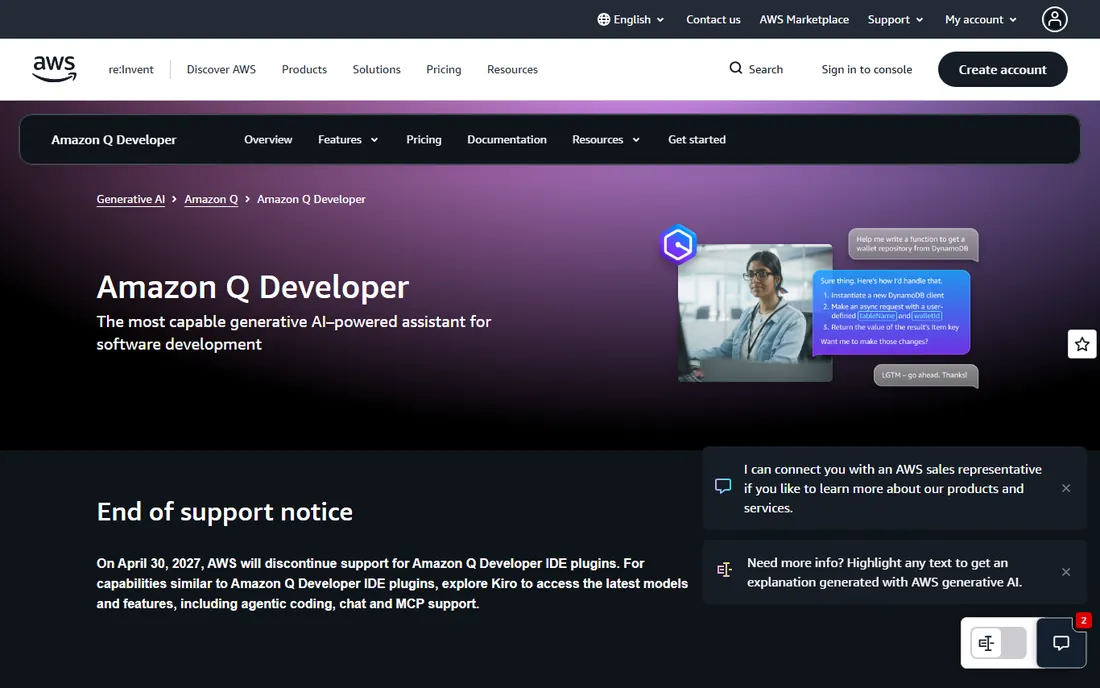1100x688 pixels.
Task: Open Discover AWS menu
Action: (x=221, y=69)
